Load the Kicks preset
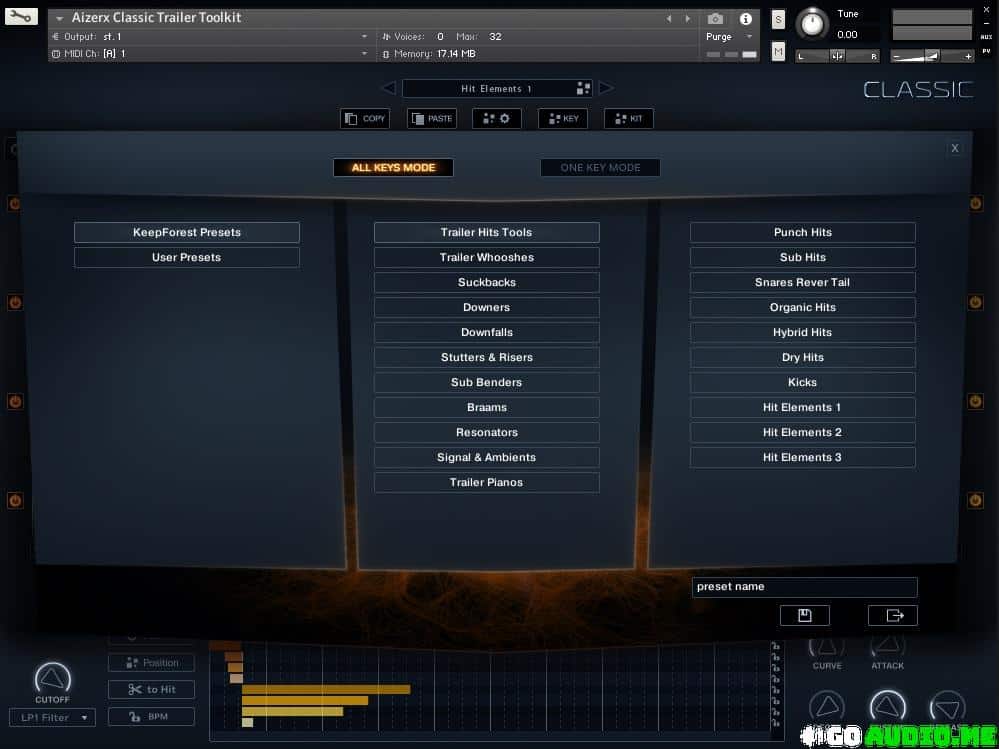This screenshot has width=999, height=749. pyautogui.click(x=803, y=382)
